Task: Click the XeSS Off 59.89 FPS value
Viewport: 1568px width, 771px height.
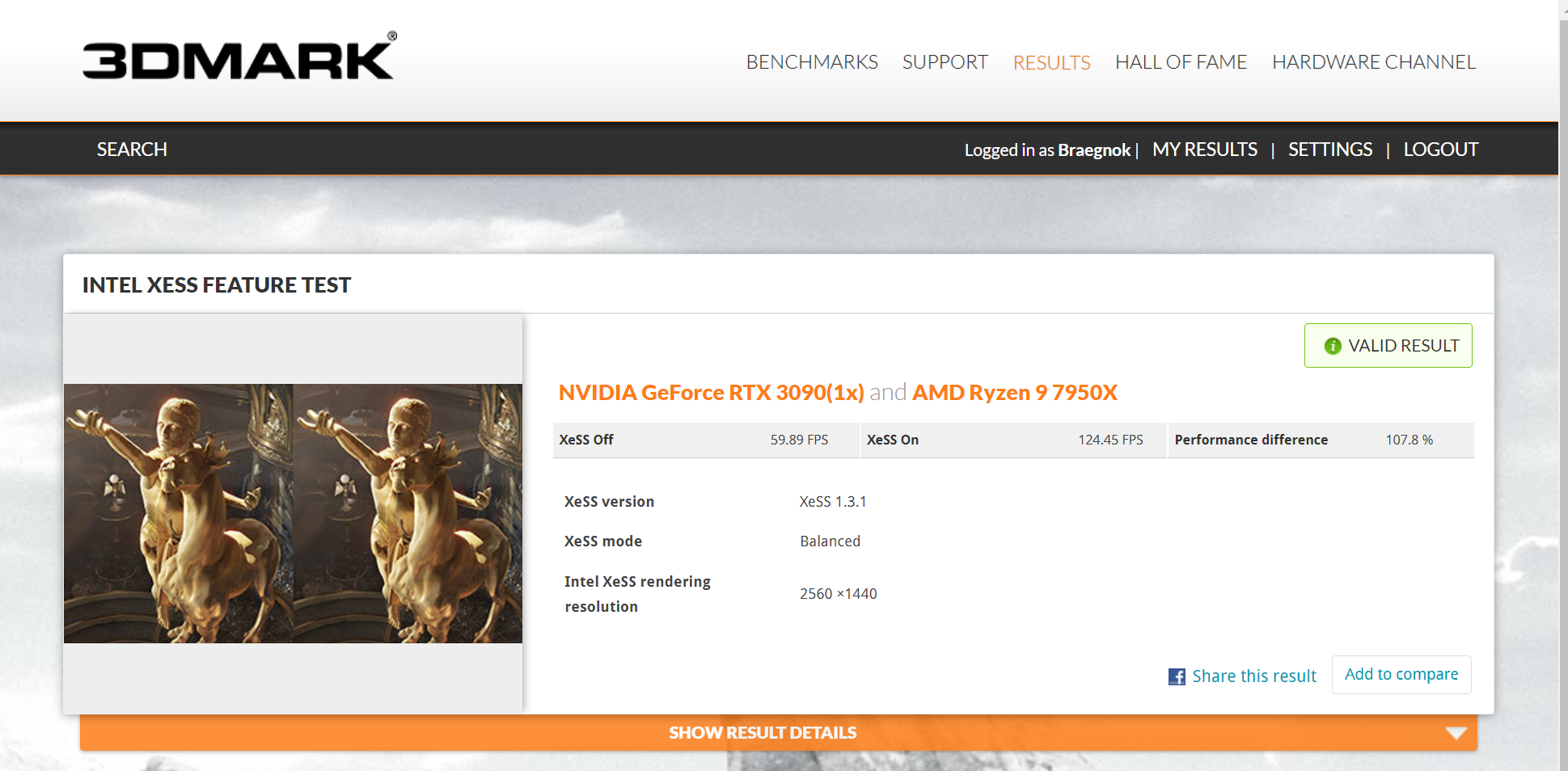Action: click(799, 440)
